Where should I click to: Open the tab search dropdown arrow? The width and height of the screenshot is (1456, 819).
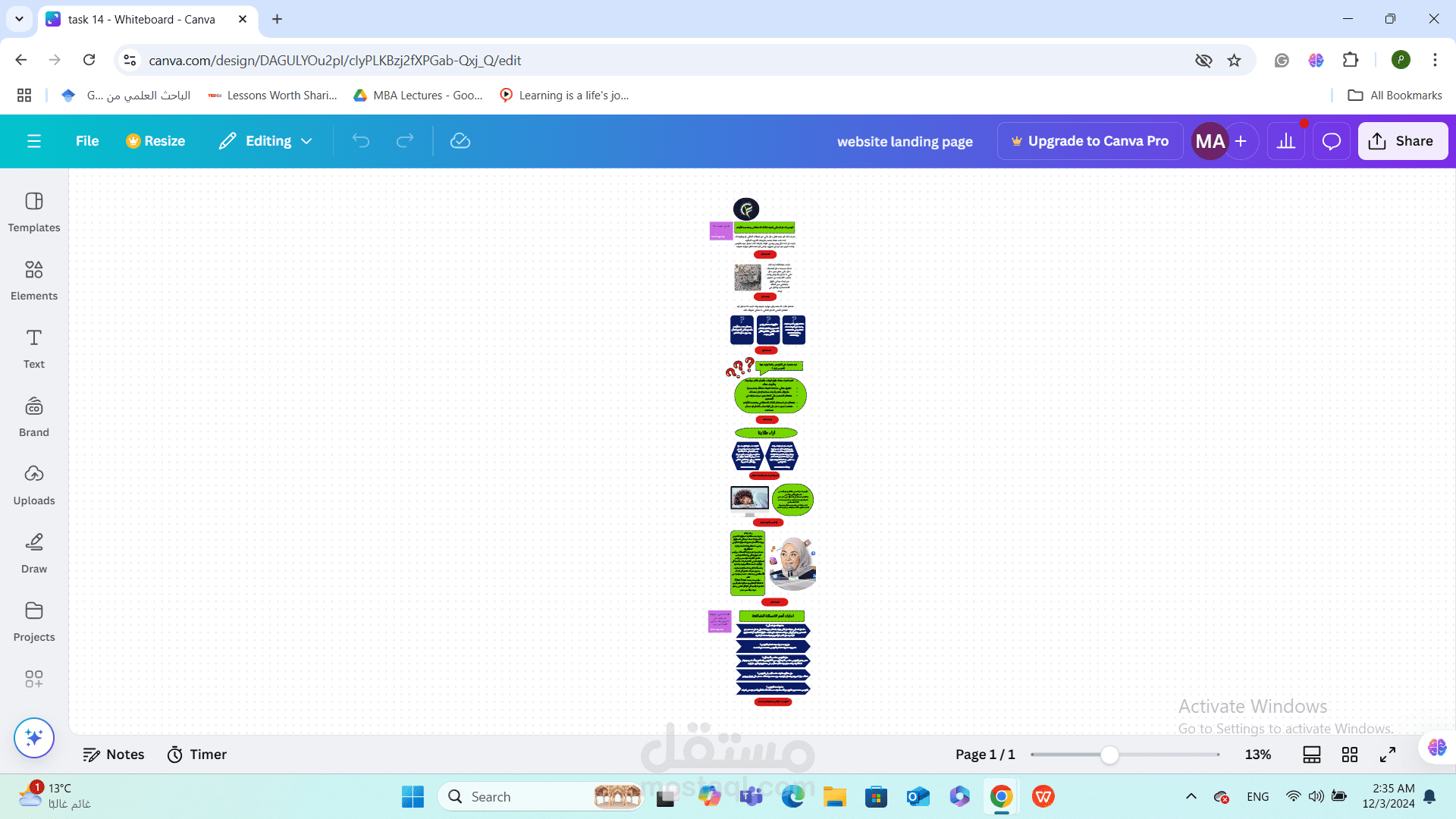pos(19,19)
